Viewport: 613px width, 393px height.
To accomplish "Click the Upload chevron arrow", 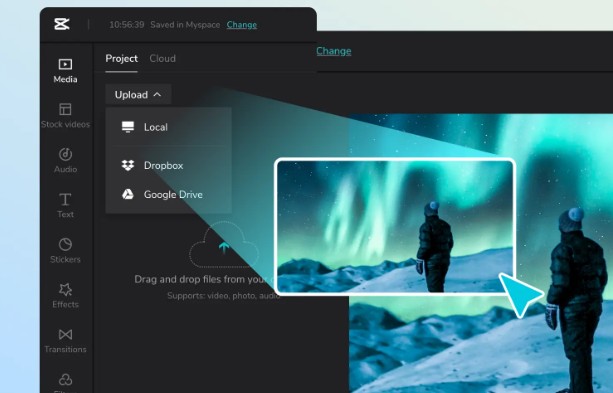I will [x=157, y=95].
